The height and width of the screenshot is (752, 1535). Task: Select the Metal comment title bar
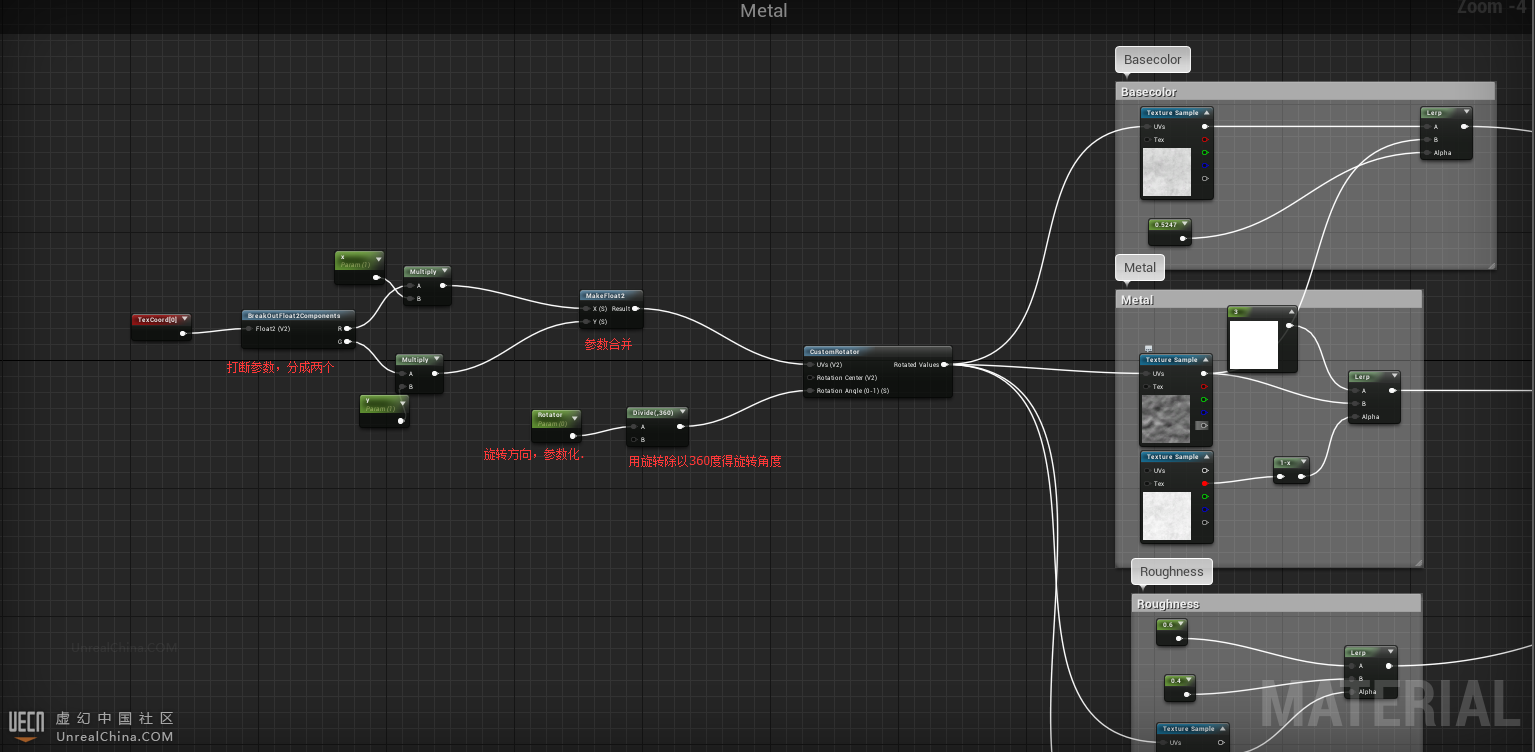pyautogui.click(x=1269, y=299)
